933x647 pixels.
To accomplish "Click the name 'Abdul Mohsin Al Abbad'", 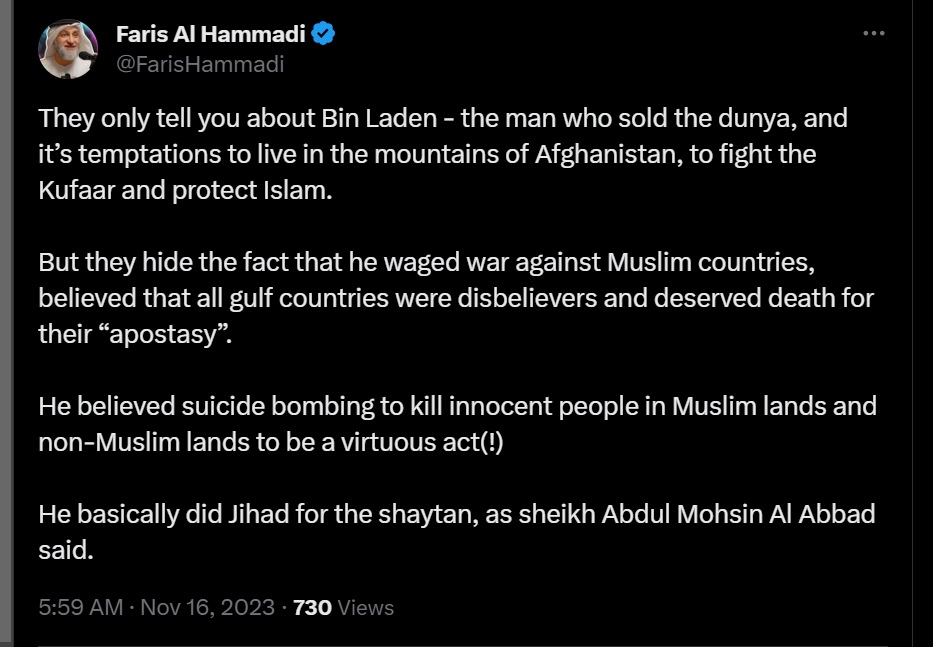I will [x=738, y=514].
